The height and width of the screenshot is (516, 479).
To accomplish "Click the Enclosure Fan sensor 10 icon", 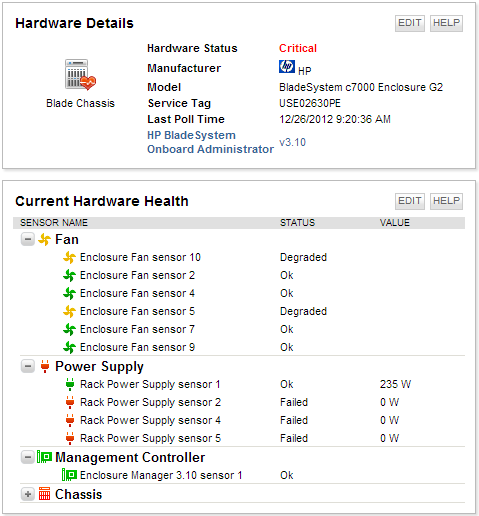I will pos(69,257).
